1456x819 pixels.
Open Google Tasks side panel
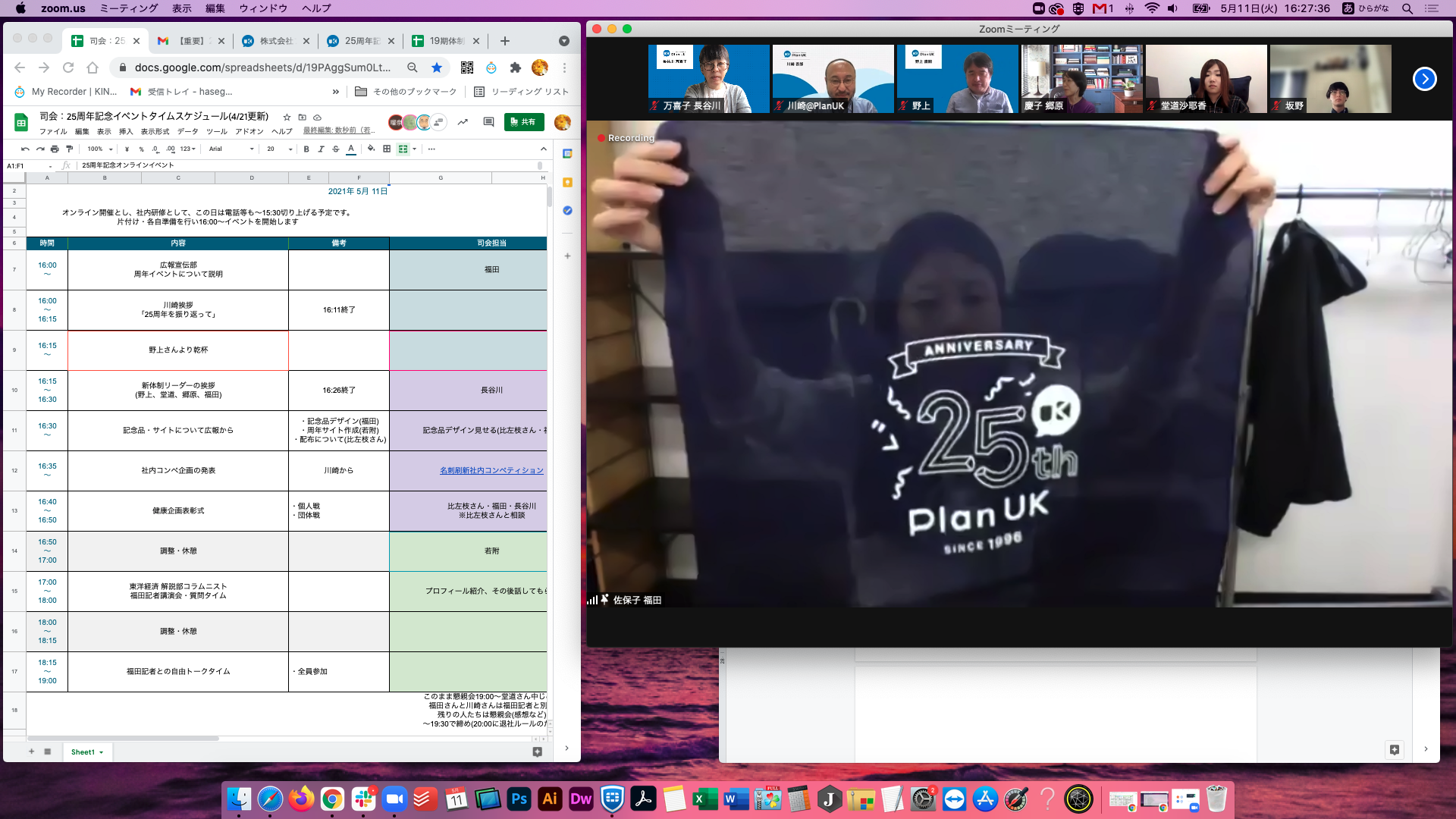567,210
